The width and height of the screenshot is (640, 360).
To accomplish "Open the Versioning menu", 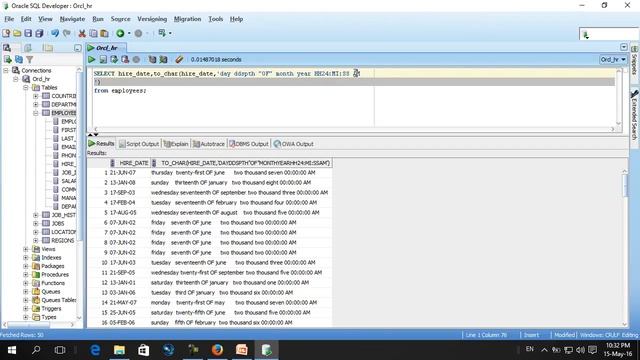I will coord(152,19).
